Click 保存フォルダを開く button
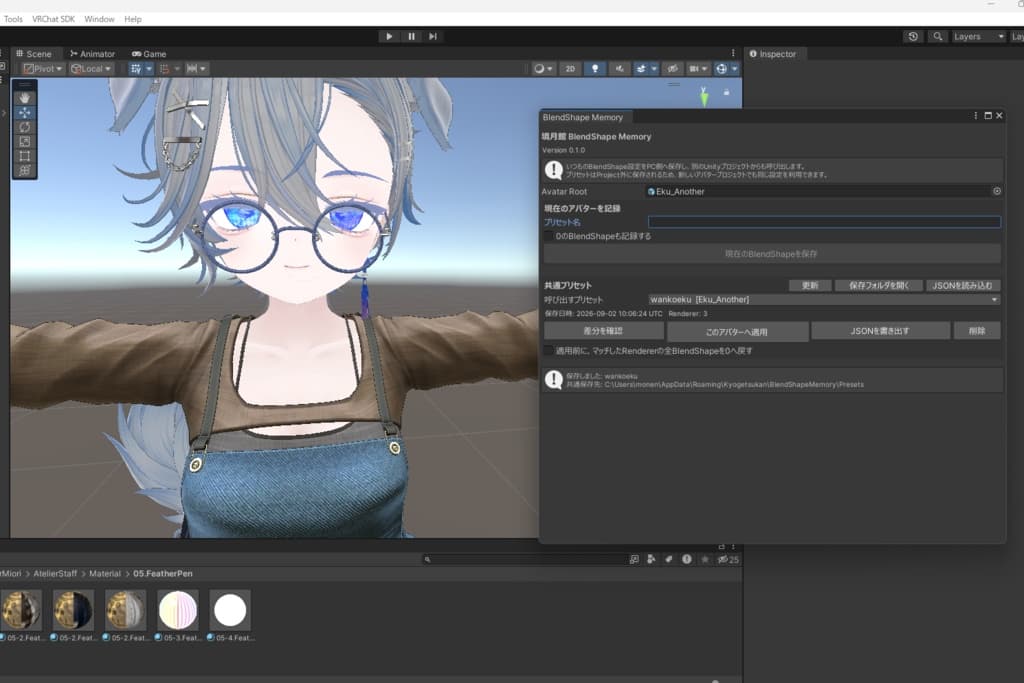 879,285
